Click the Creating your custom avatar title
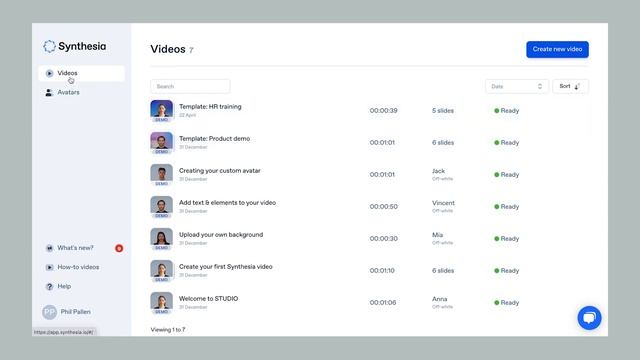 (x=220, y=171)
